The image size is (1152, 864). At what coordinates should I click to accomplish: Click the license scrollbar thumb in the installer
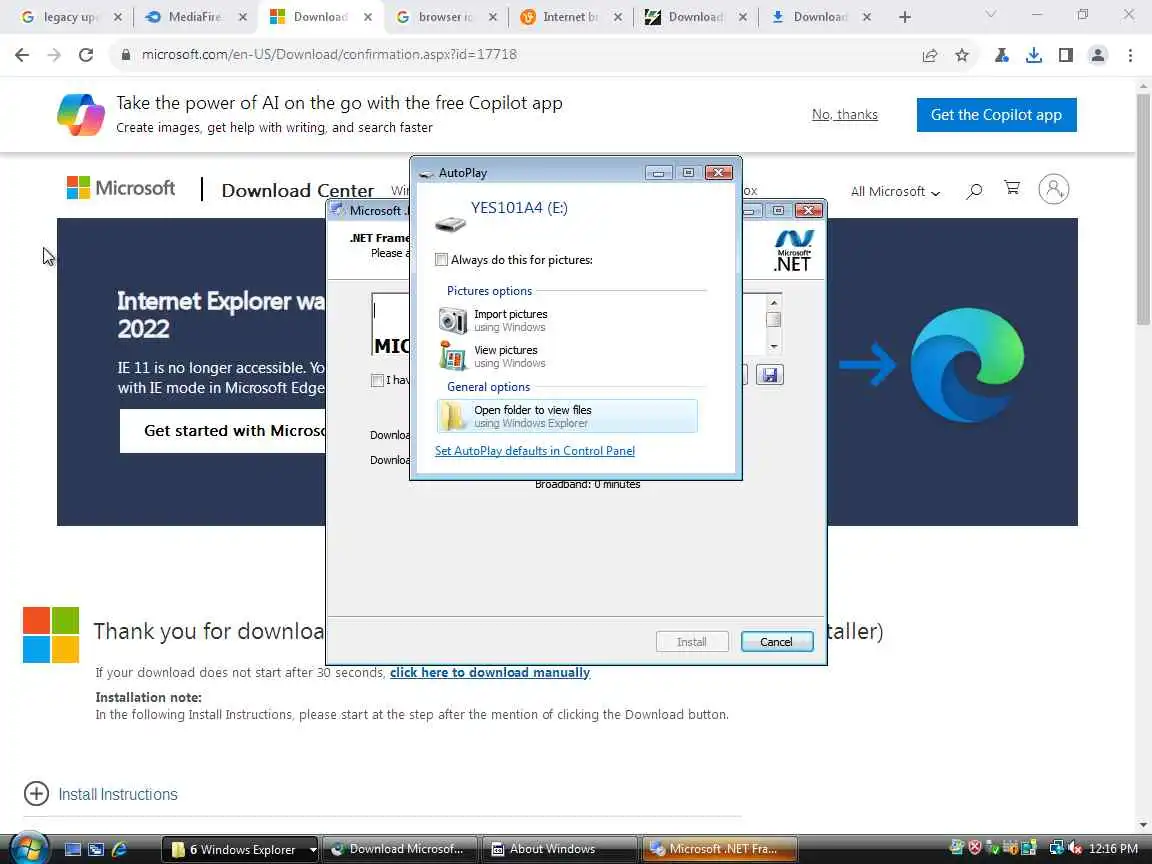(774, 320)
